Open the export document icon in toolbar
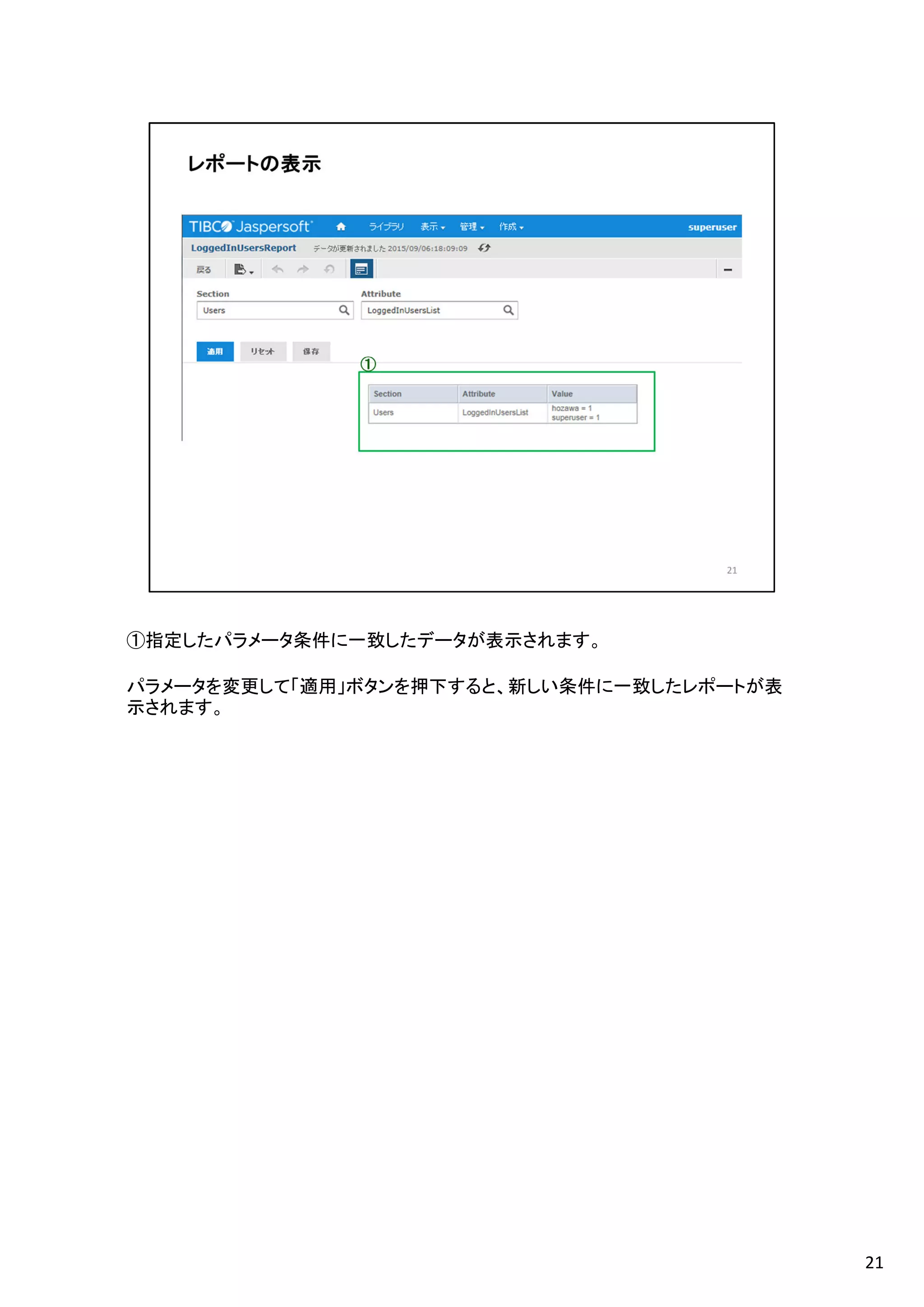The height and width of the screenshot is (1307, 924). pyautogui.click(x=240, y=269)
